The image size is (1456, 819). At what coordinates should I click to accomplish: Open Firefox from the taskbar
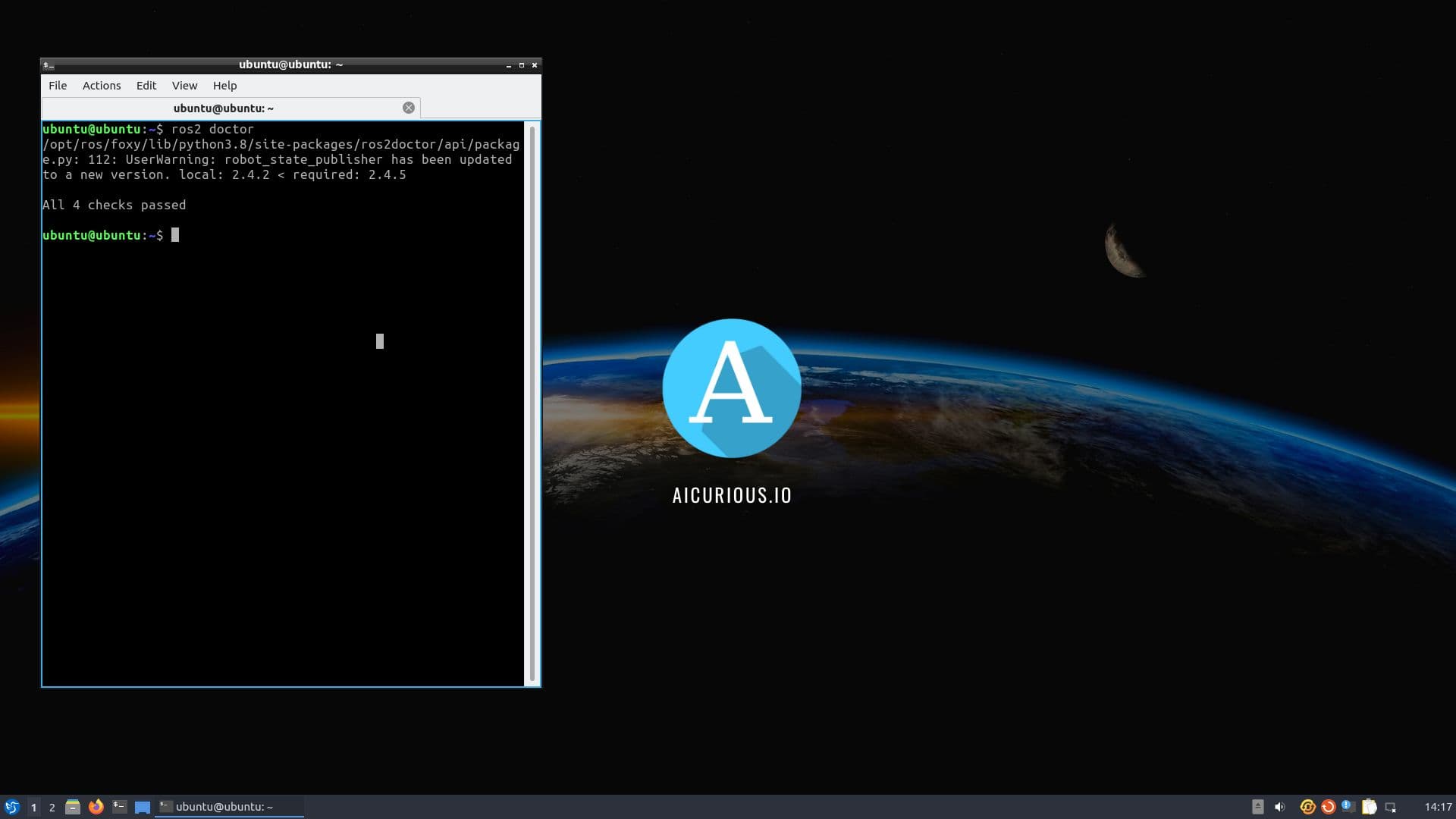coord(96,807)
